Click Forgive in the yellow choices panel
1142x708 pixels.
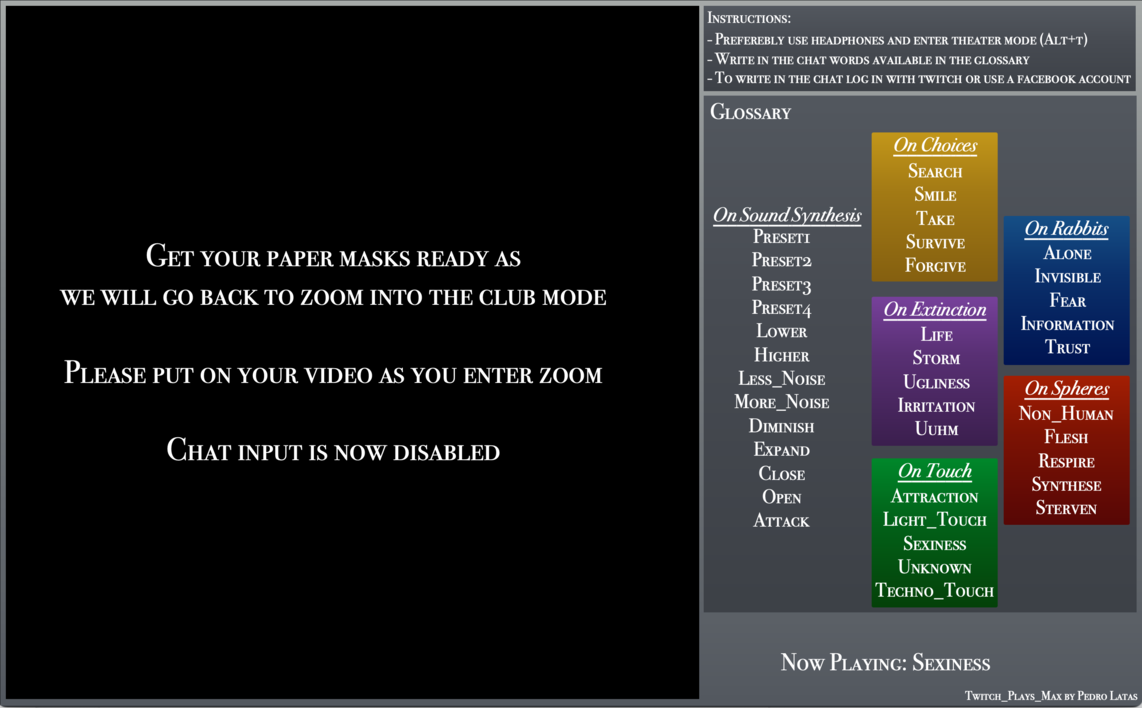[x=934, y=266]
